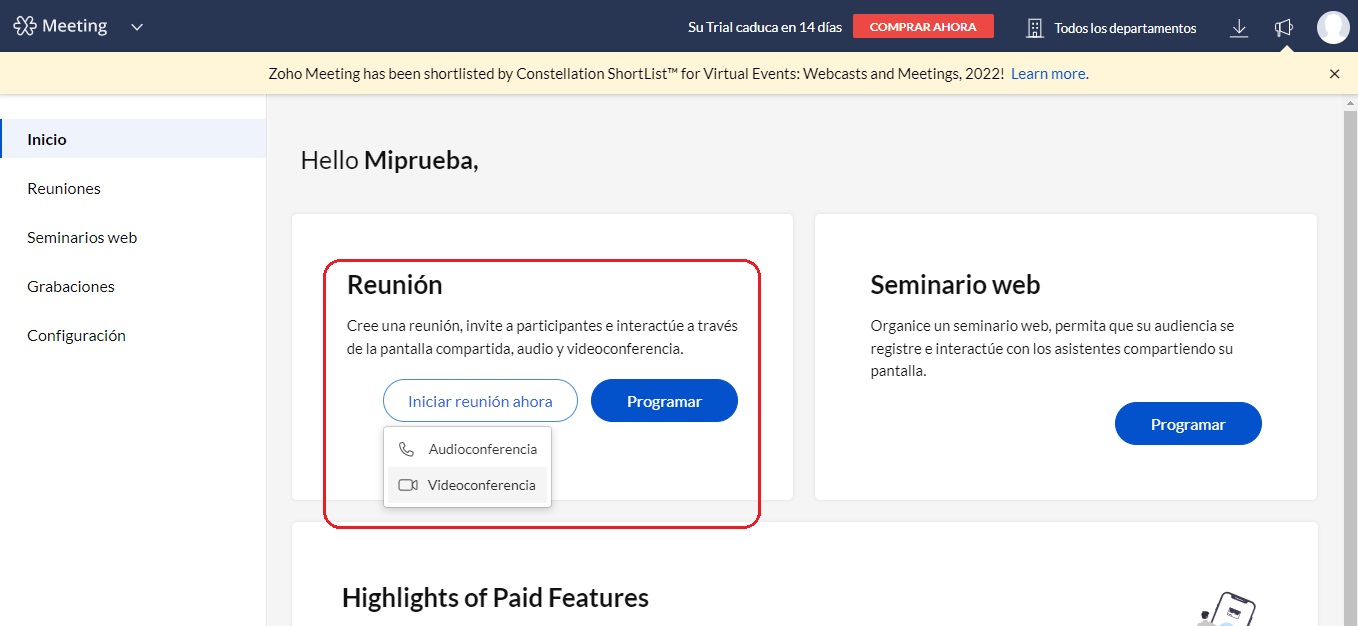Select Todos los departamentos
Viewport: 1358px width, 626px height.
(x=1125, y=28)
